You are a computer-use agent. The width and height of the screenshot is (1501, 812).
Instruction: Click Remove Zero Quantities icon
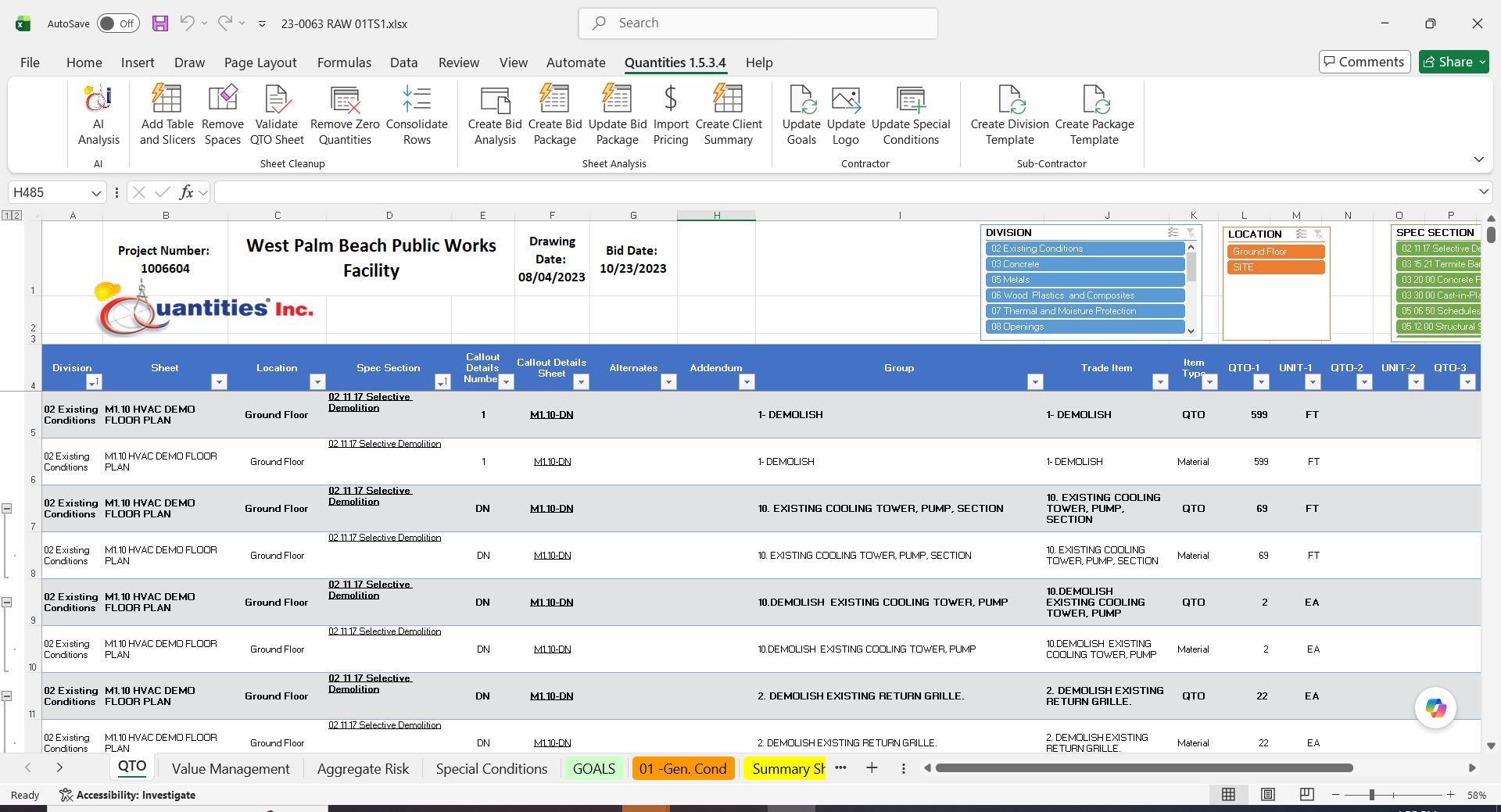345,99
